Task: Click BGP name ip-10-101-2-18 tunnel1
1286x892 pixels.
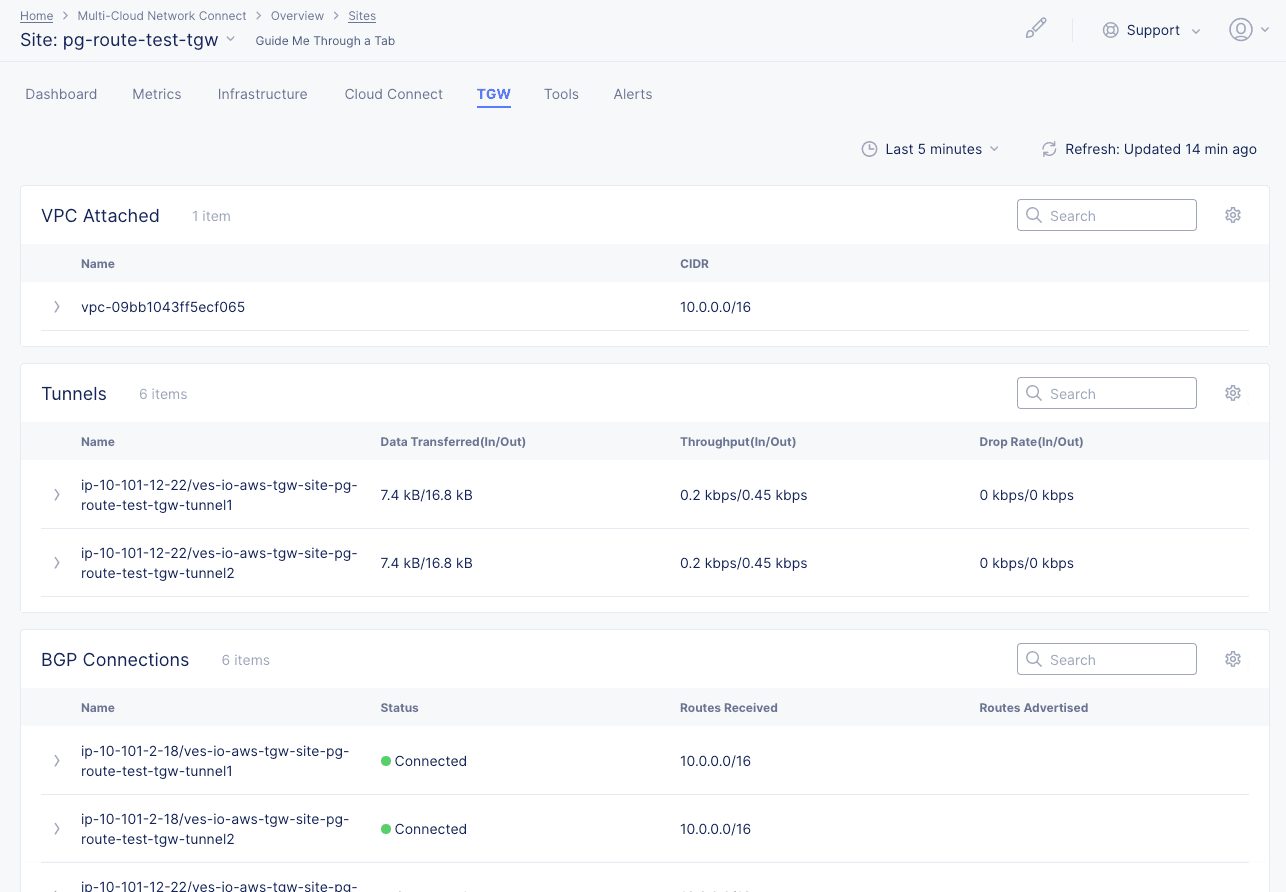Action: point(215,761)
